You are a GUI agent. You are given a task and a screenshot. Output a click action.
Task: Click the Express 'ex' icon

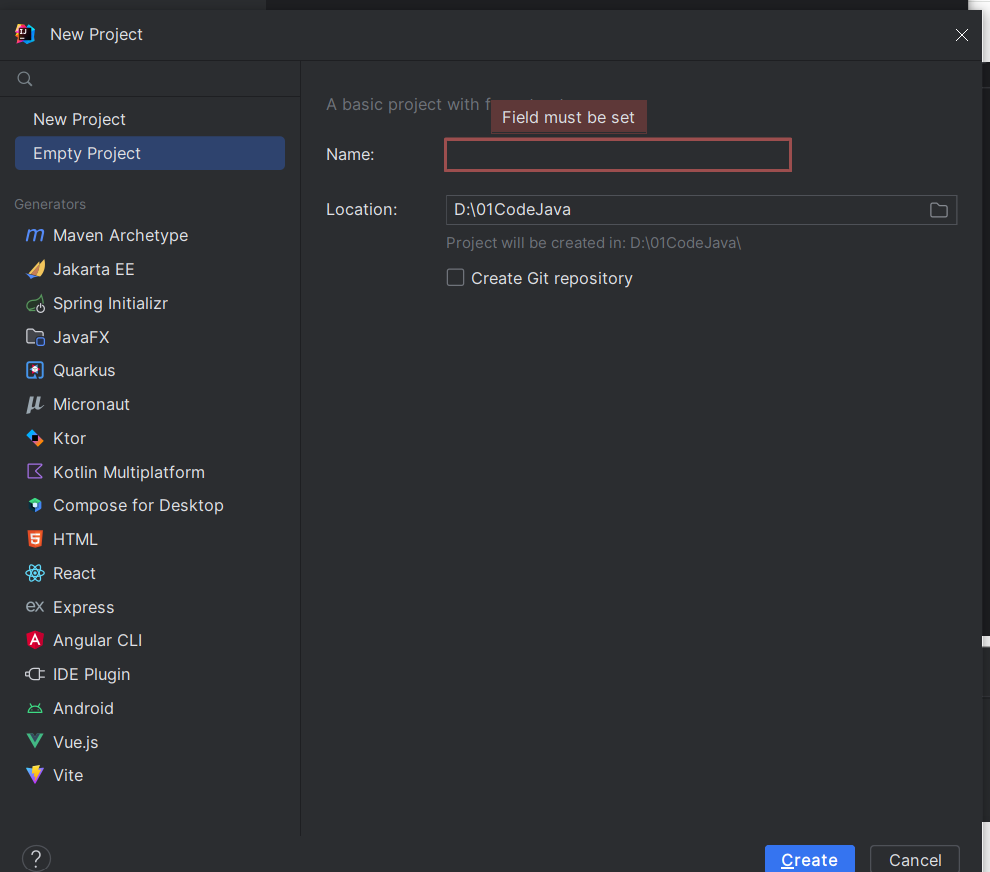pyautogui.click(x=35, y=607)
